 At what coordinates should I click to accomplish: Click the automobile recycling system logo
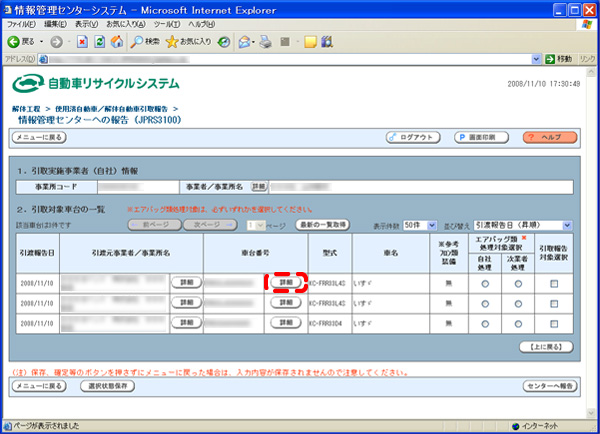point(96,83)
